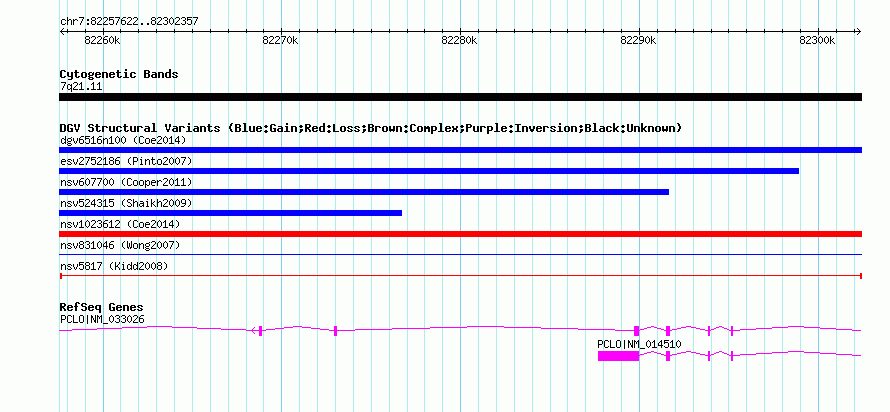This screenshot has height=412, width=890.
Task: Click the 82280k ruler tick label
Action: (x=459, y=40)
